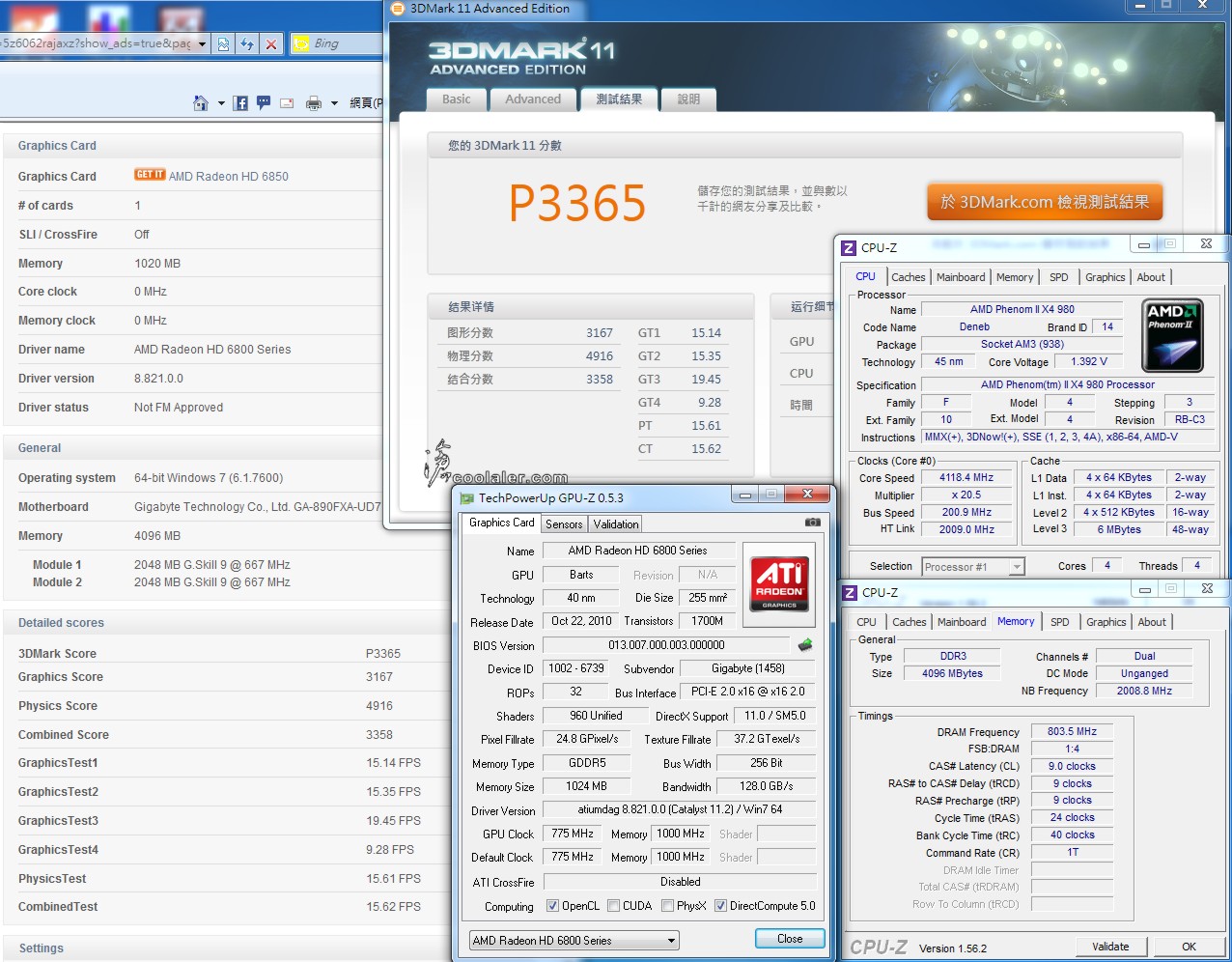The height and width of the screenshot is (962, 1232).
Task: Click the GPU-Z Close button
Action: click(x=790, y=939)
